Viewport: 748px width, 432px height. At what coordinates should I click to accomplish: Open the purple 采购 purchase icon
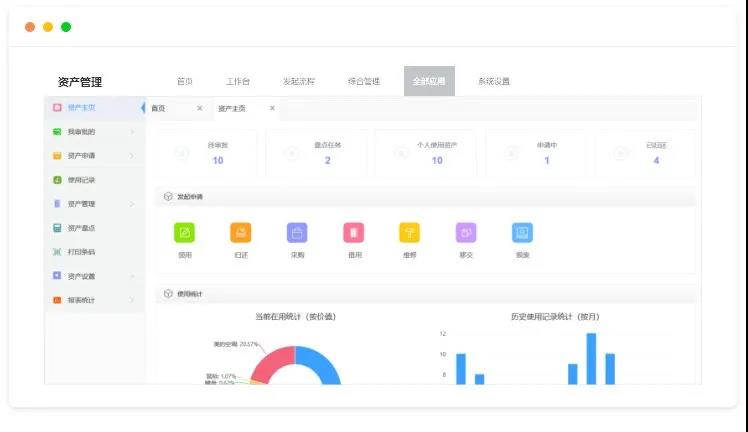(297, 233)
